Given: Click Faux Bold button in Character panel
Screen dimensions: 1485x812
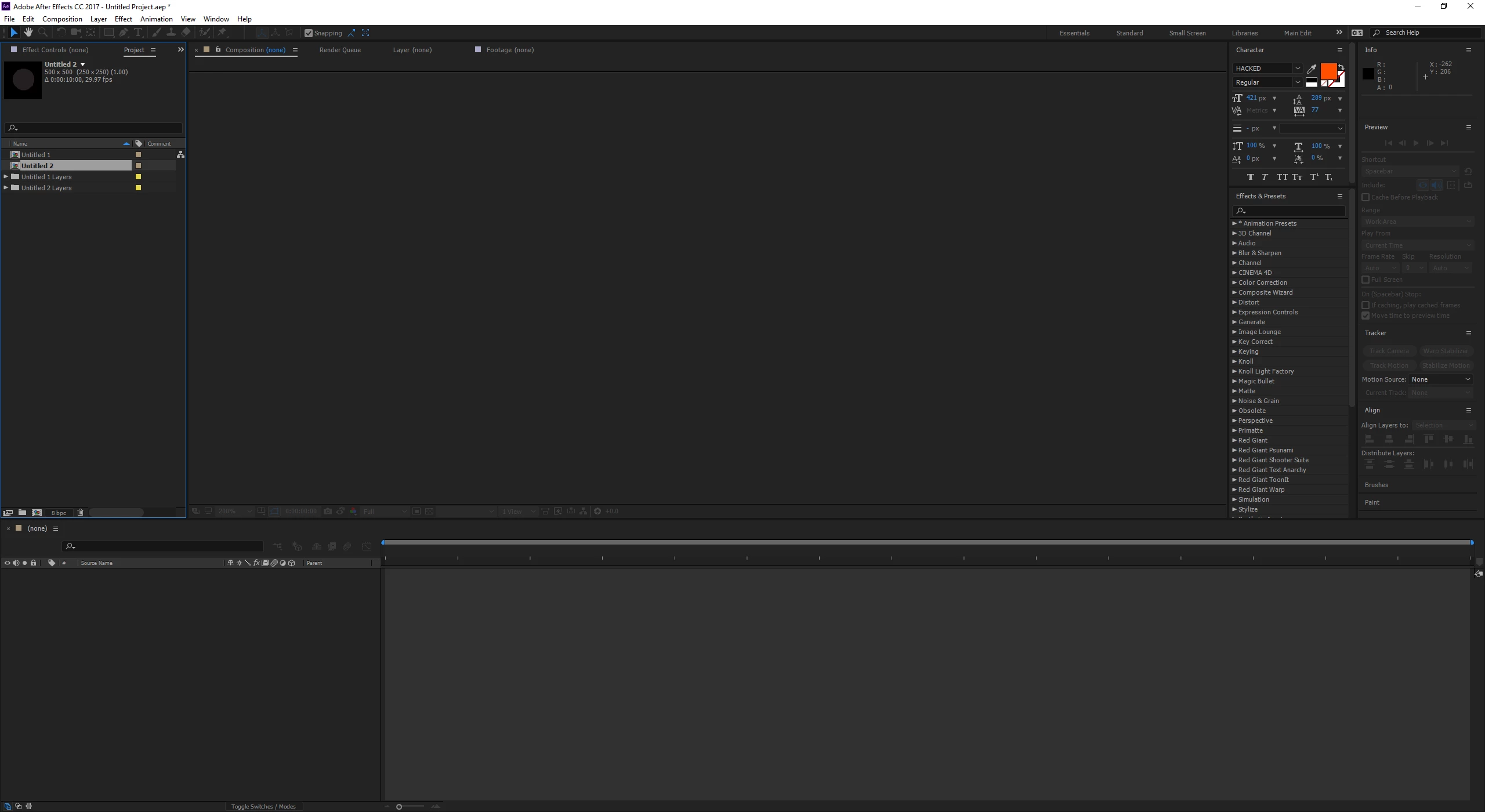Looking at the screenshot, I should [1250, 177].
